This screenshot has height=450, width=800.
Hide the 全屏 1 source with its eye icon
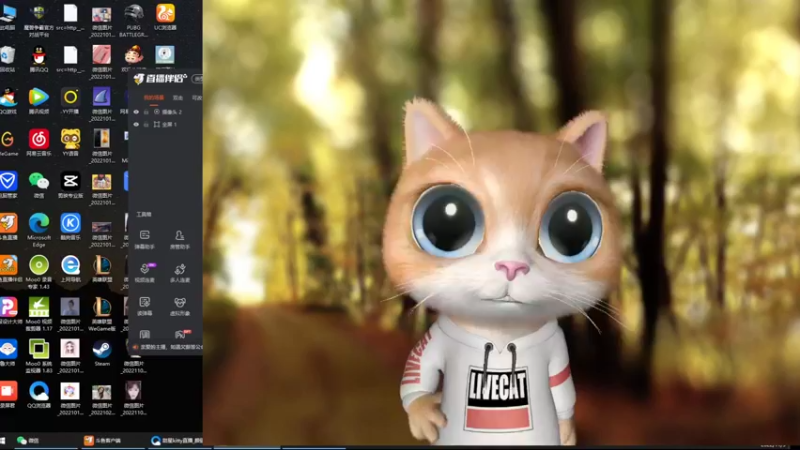(136, 124)
